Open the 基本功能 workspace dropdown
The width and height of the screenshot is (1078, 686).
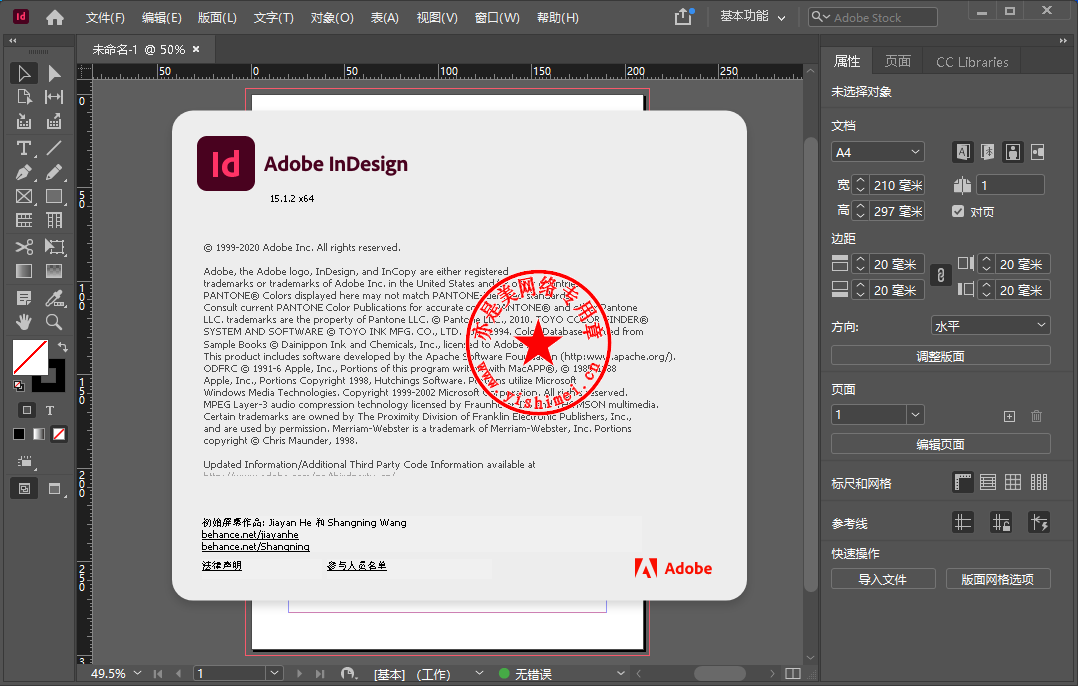pyautogui.click(x=753, y=16)
